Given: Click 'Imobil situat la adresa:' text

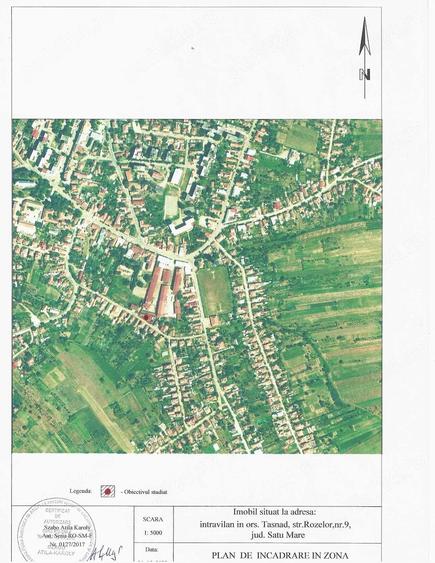Looking at the screenshot, I should (x=275, y=512).
